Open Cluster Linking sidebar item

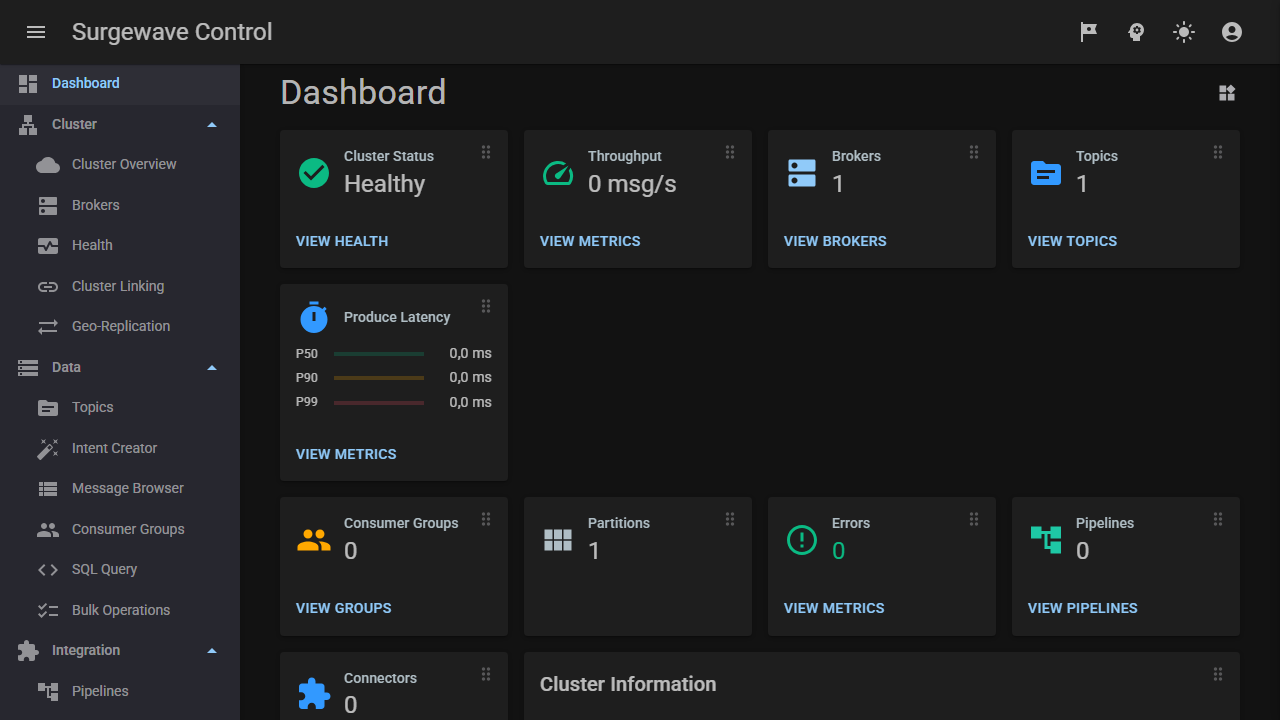pos(120,286)
